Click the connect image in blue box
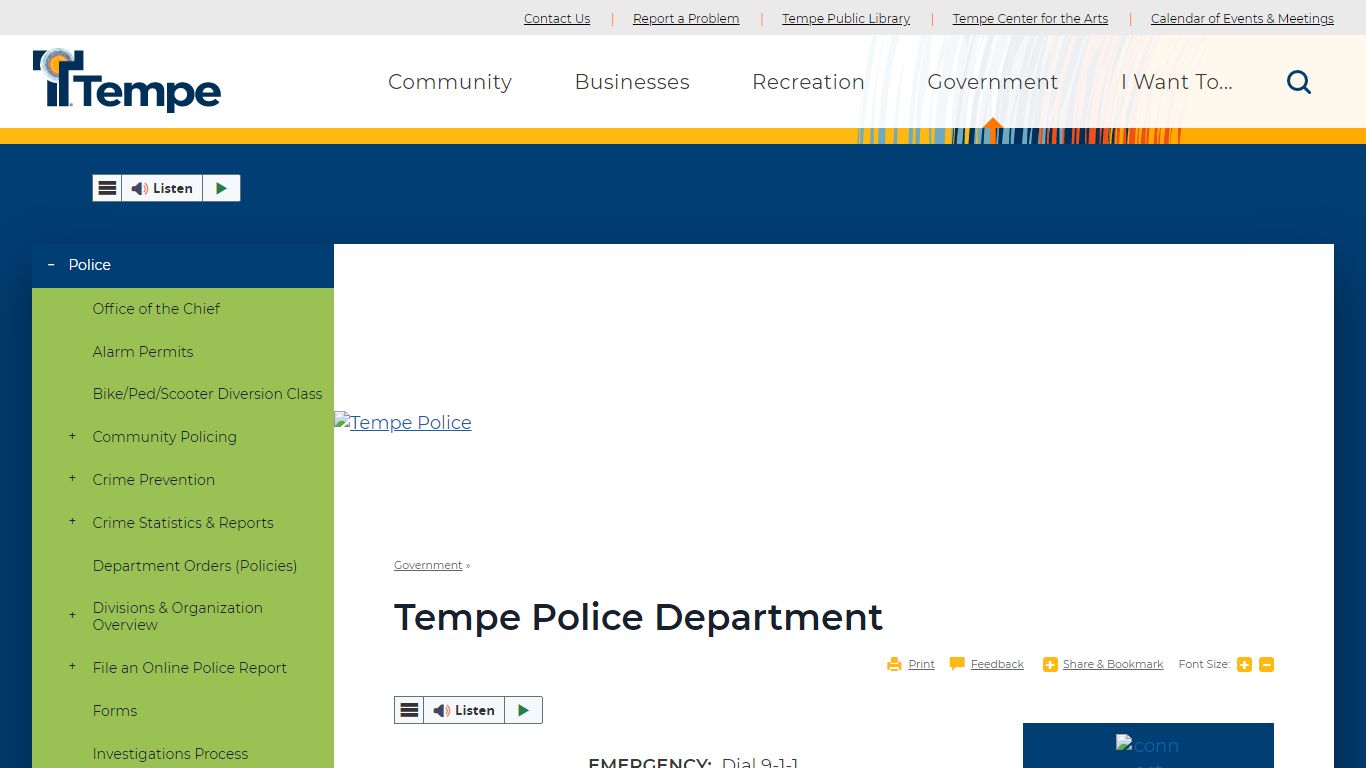Viewport: 1366px width, 768px height. tap(1148, 750)
